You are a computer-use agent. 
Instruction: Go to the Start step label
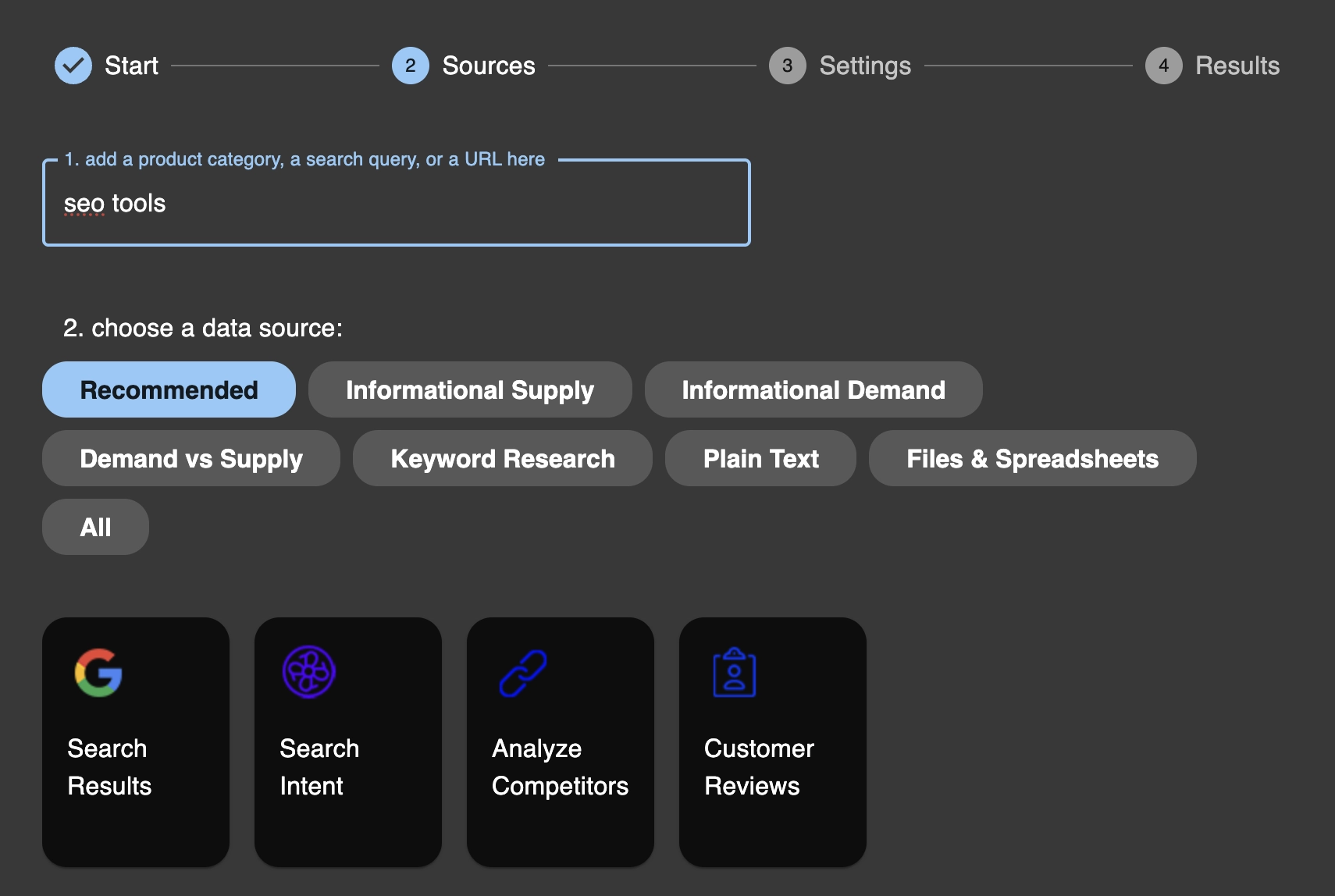(x=131, y=66)
